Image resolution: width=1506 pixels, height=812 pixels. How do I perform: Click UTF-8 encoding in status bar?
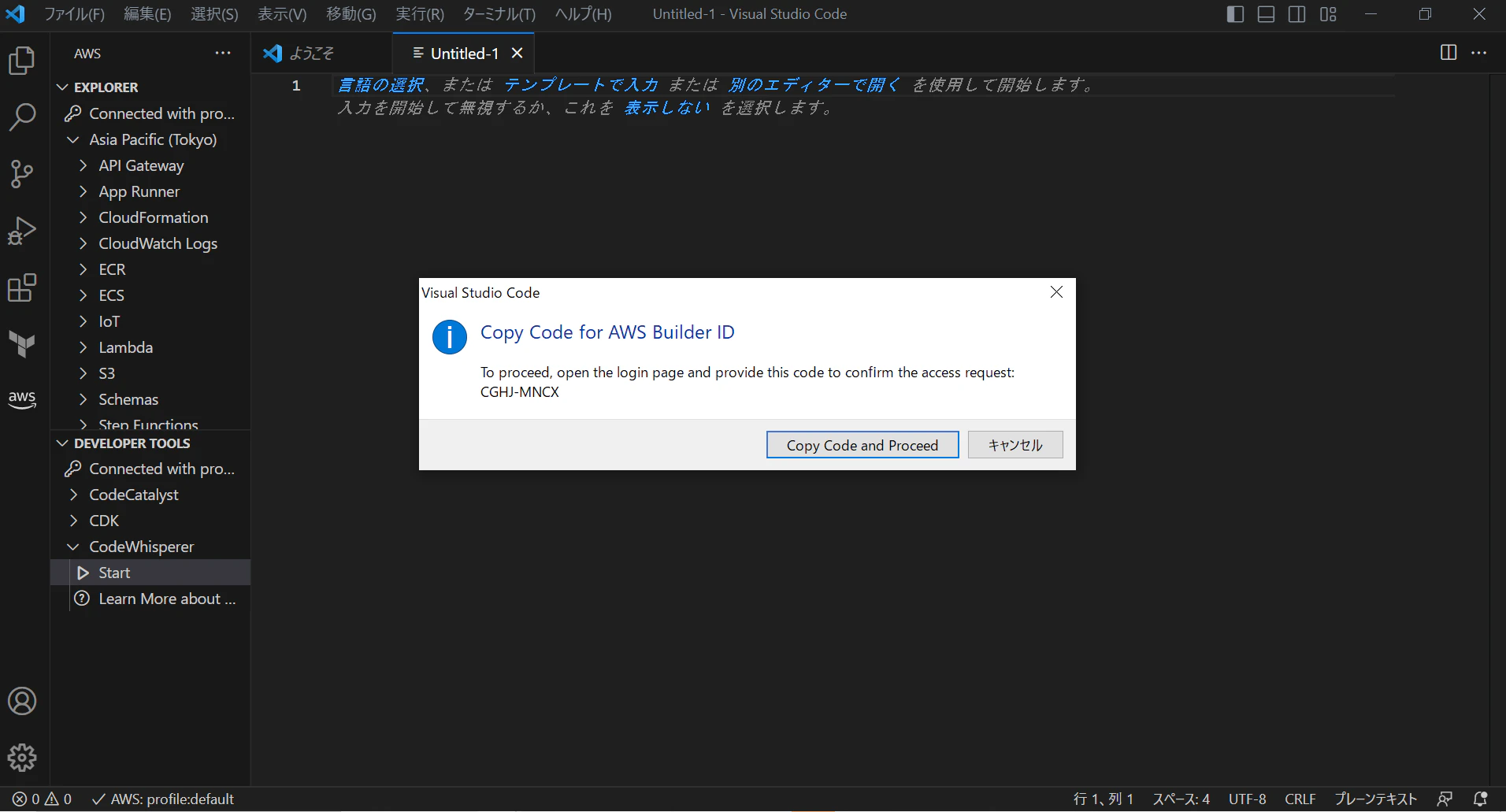click(1247, 799)
